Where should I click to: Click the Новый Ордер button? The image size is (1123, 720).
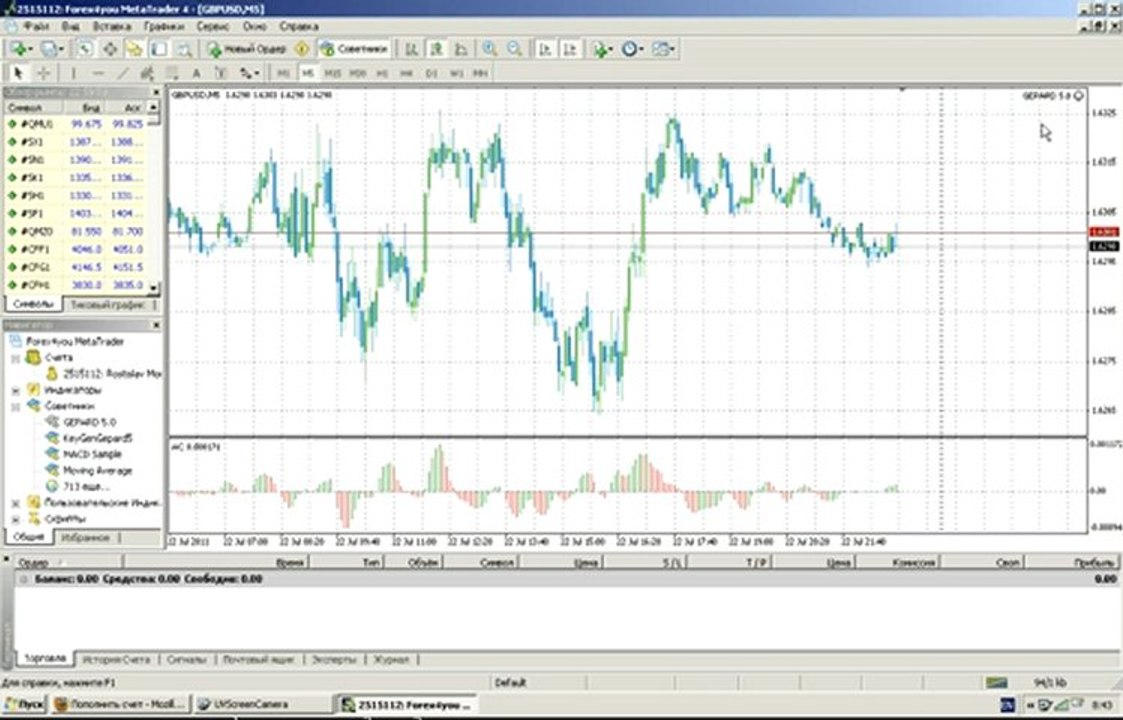[247, 49]
